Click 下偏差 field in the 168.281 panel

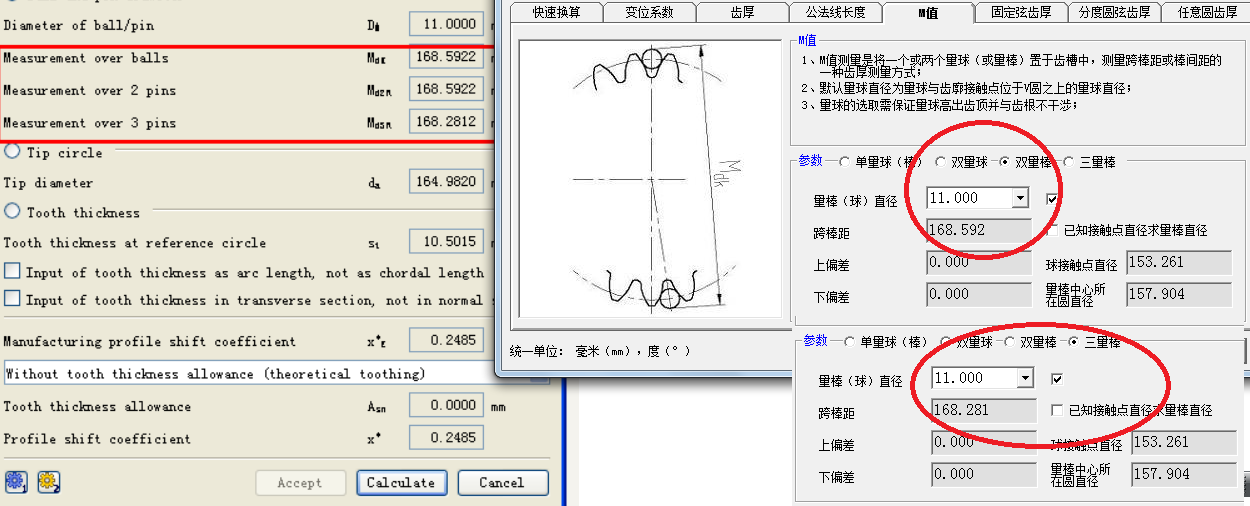point(983,474)
